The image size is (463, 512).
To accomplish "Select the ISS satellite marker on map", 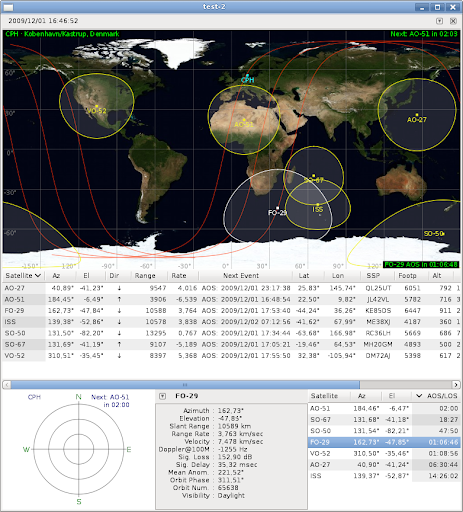I will pos(317,204).
